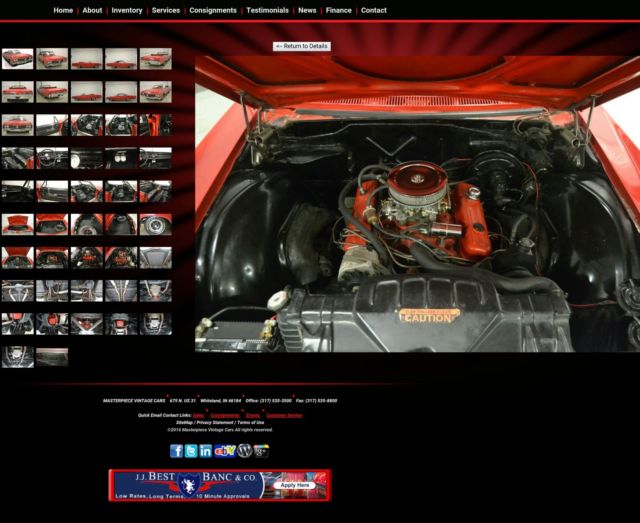Select the last thumbnail in the gallery
The height and width of the screenshot is (523, 640).
pyautogui.click(x=52, y=357)
